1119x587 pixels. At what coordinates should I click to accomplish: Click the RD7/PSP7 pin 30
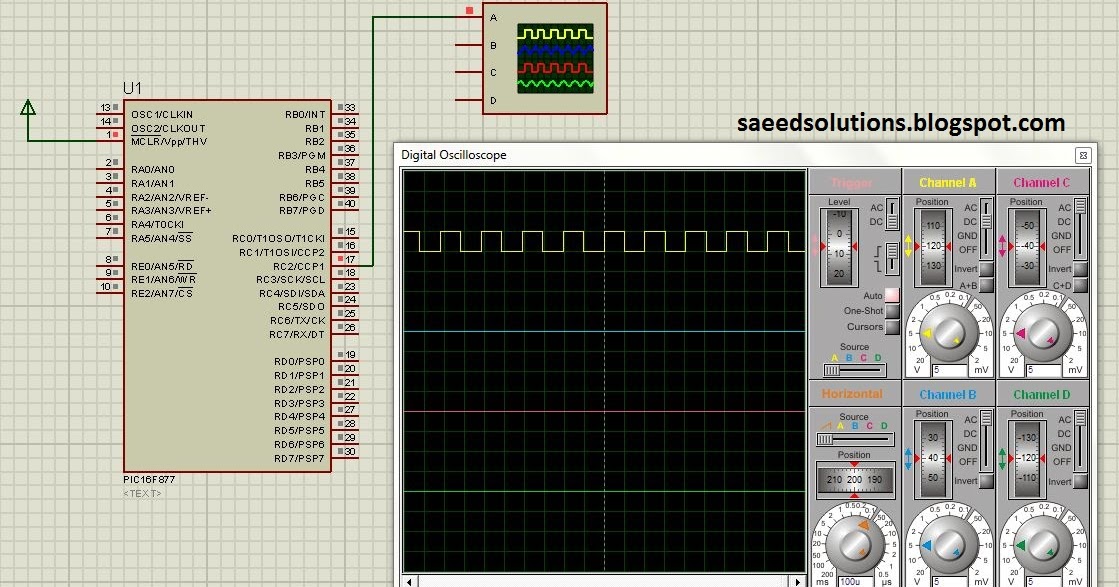click(x=345, y=457)
